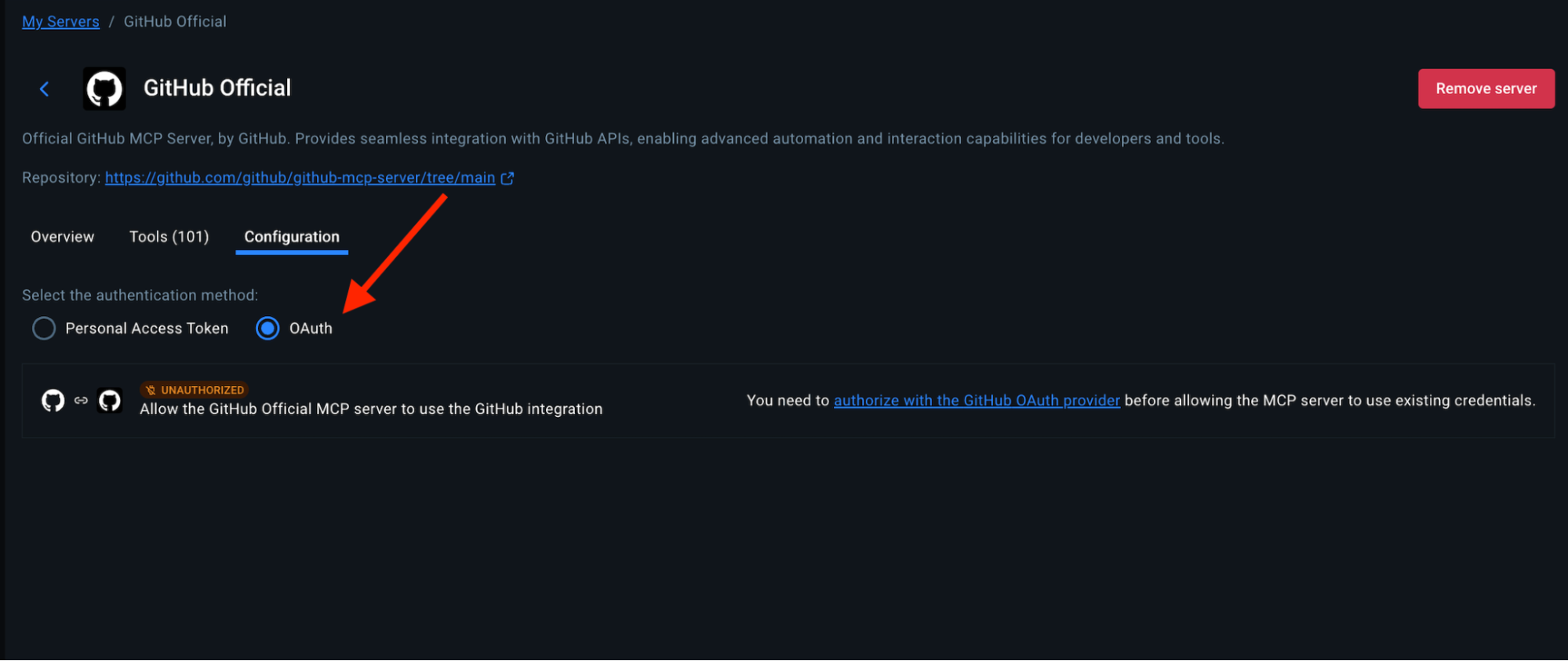Select the Personal Access Token radio button
Screen dimensions: 1568x661
click(x=44, y=328)
